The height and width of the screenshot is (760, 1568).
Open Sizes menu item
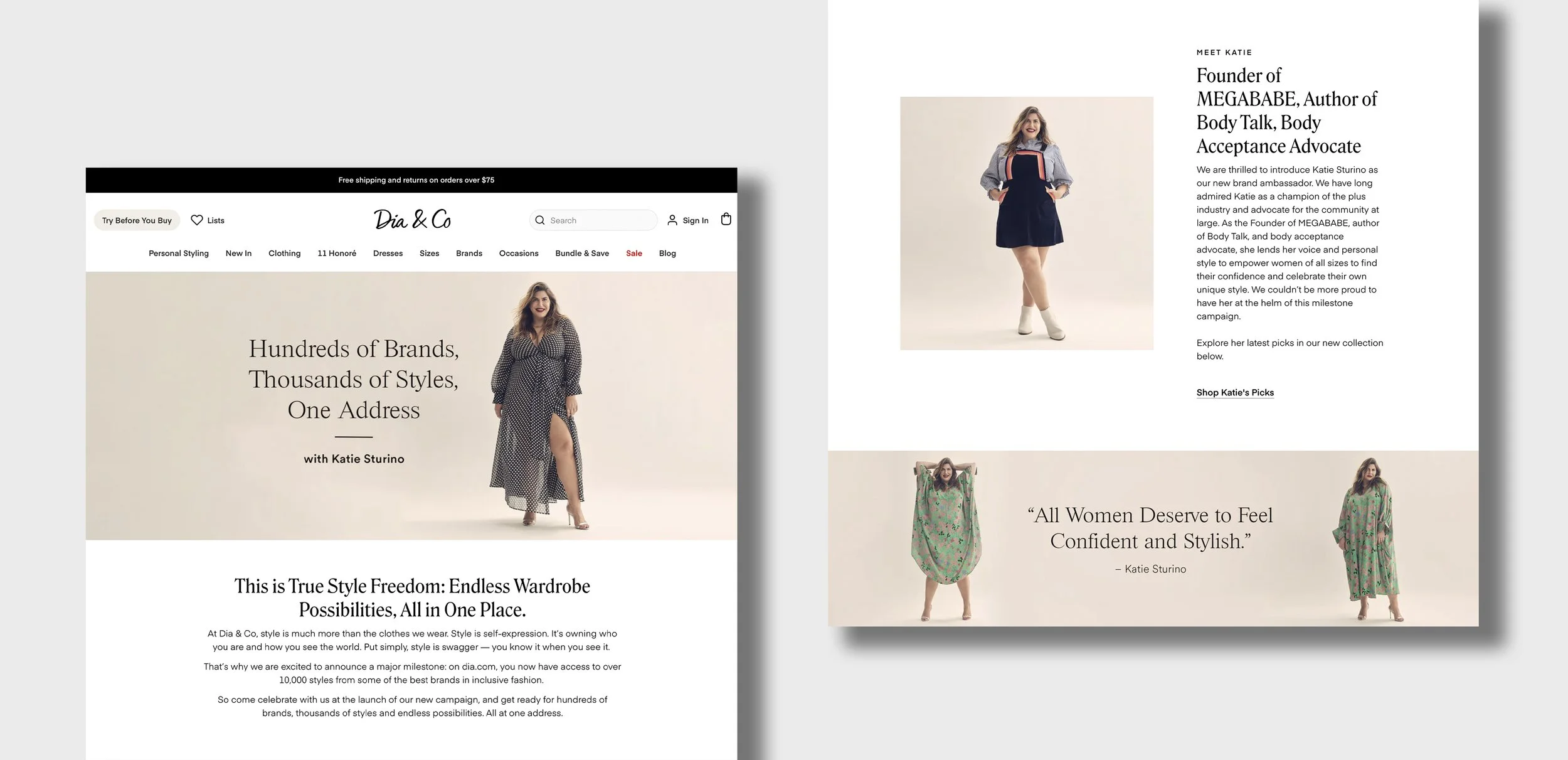pos(429,254)
